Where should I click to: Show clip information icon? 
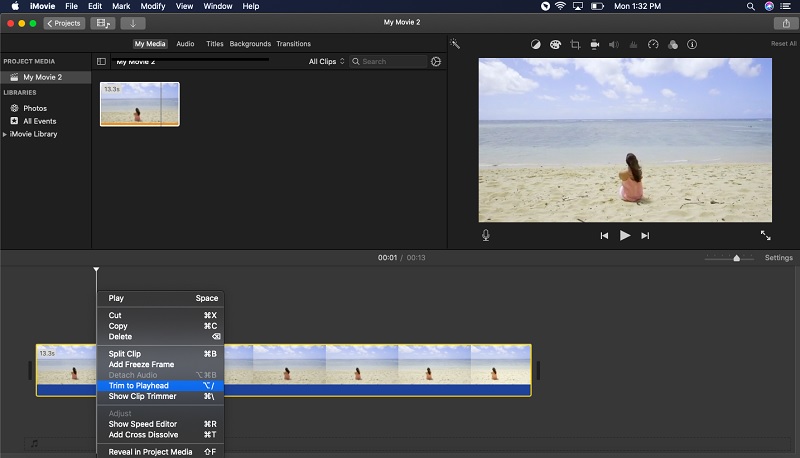(x=692, y=44)
